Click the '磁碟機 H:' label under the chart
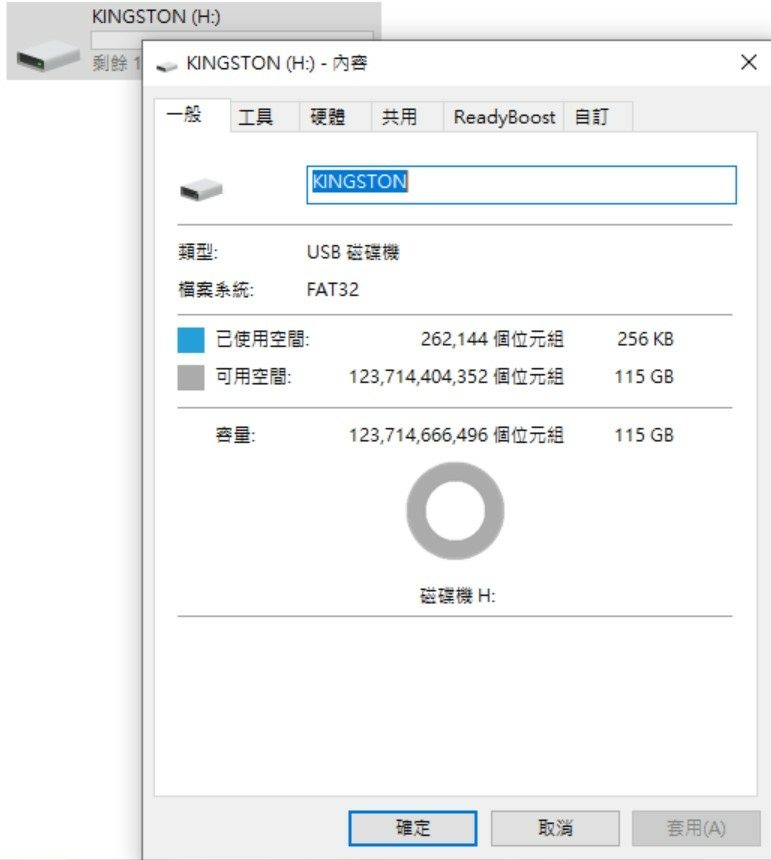Viewport: 771px width, 860px height. tap(457, 595)
